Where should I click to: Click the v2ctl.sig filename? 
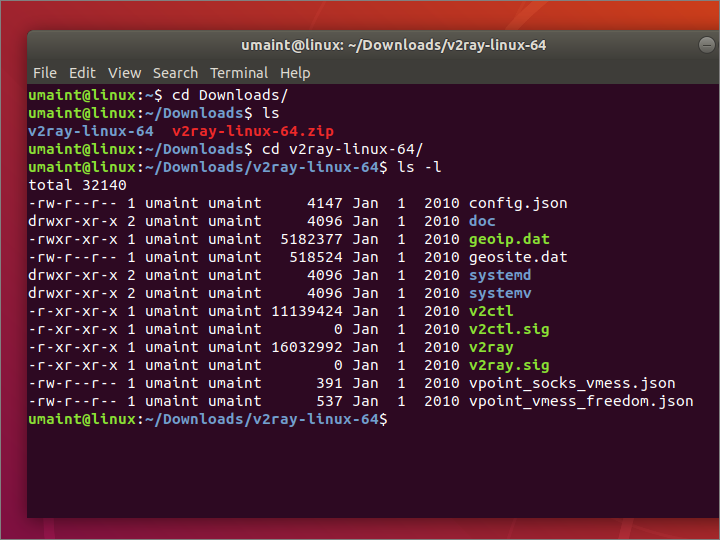click(x=508, y=329)
